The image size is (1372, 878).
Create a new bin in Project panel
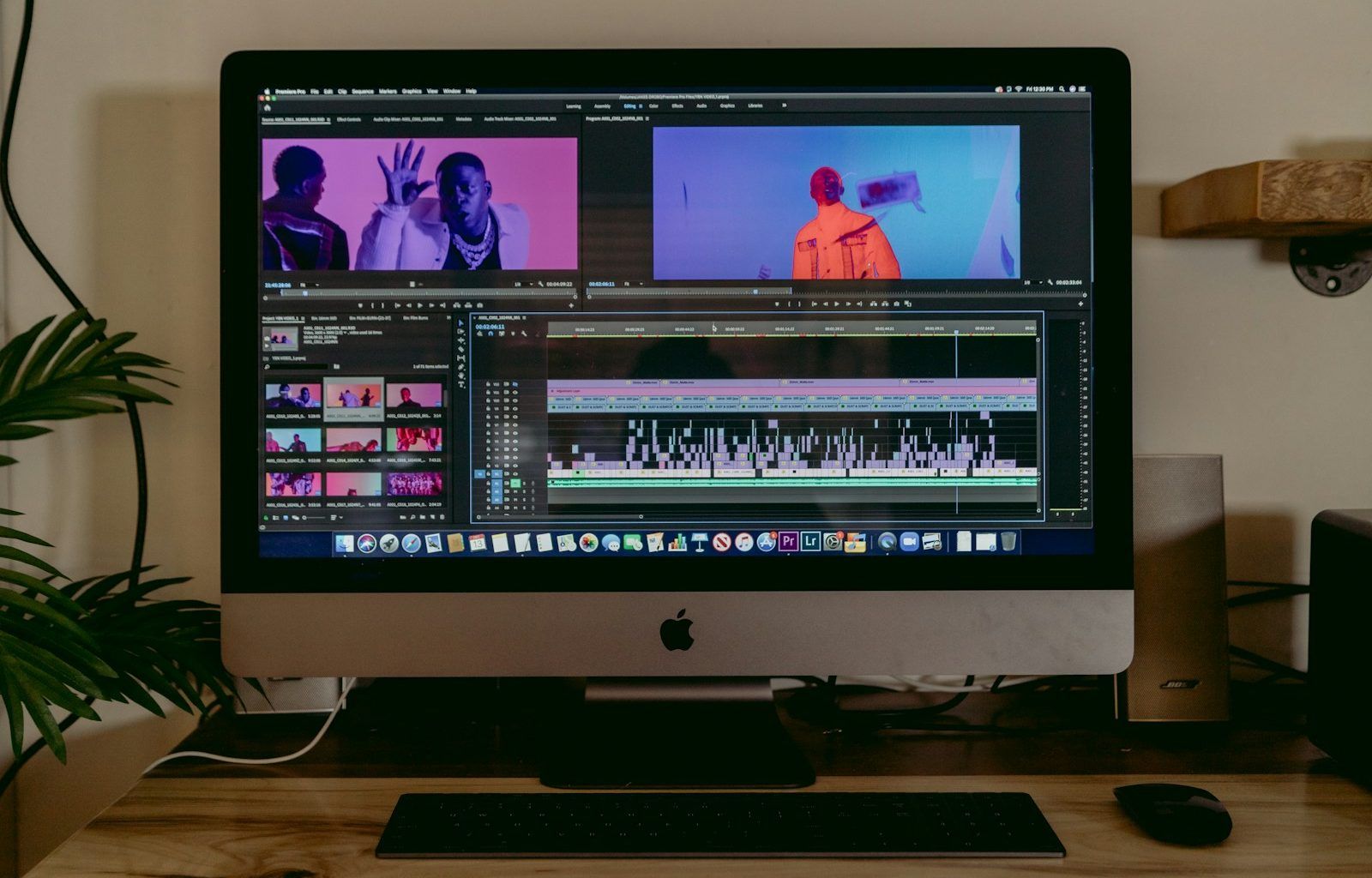422,517
